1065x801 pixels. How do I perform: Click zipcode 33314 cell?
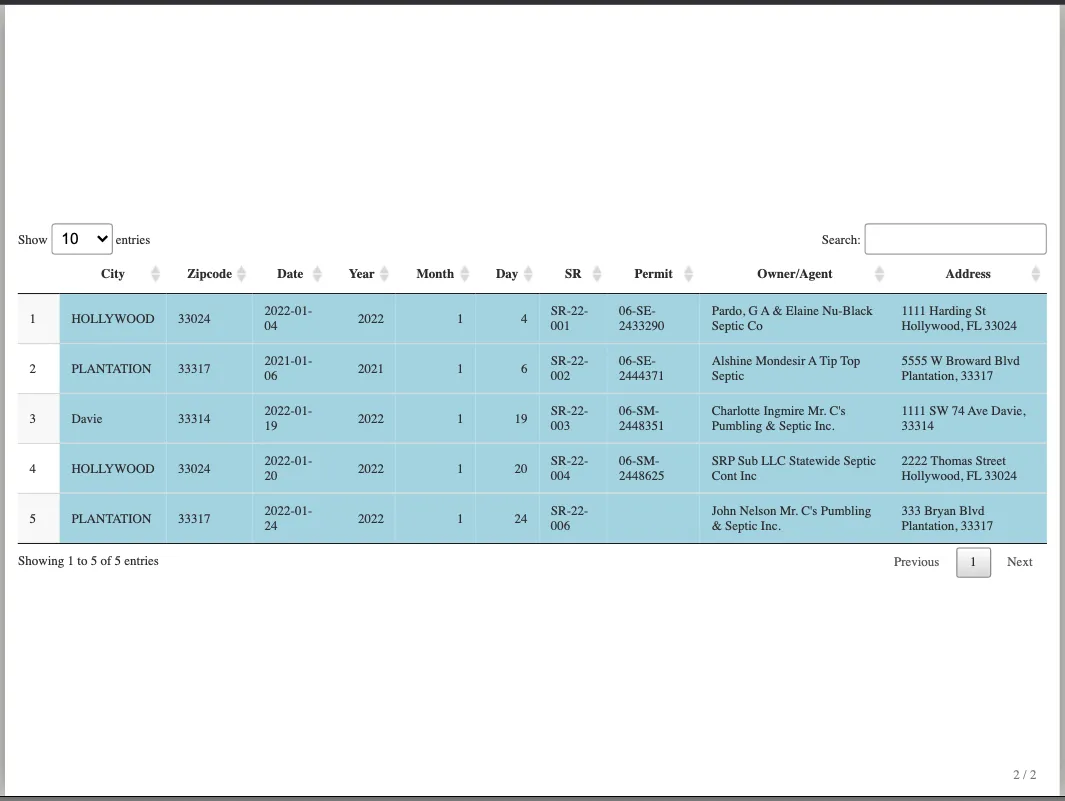click(209, 419)
